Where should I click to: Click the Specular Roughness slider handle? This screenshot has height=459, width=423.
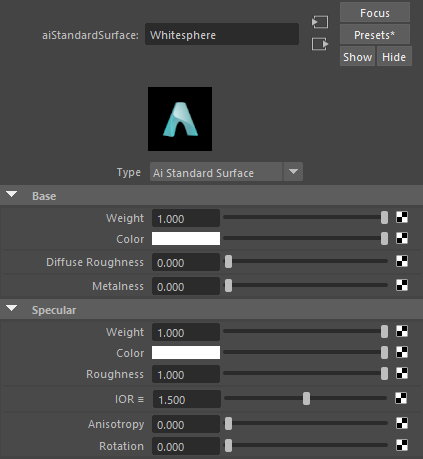[384, 373]
